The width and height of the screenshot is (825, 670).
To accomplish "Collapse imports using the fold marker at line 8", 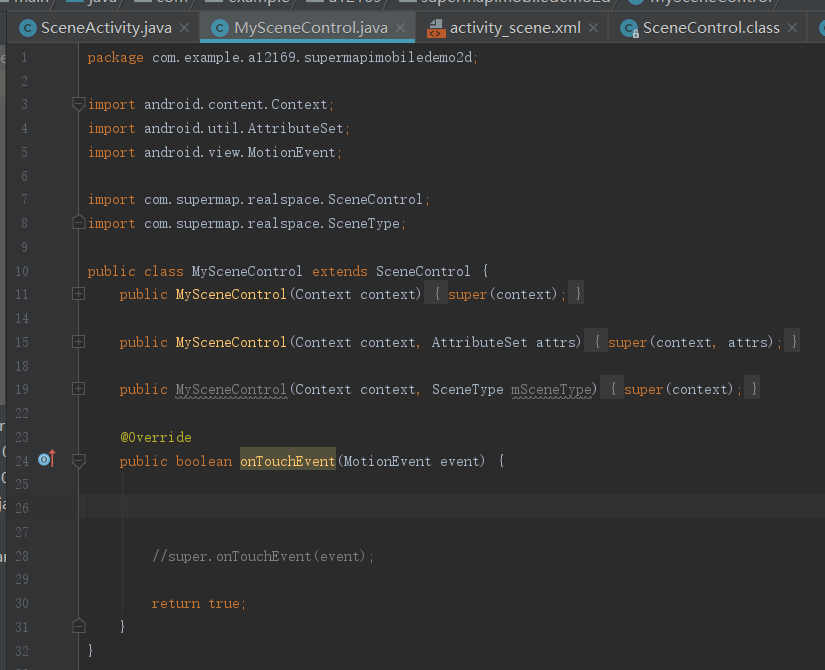I will tap(78, 223).
